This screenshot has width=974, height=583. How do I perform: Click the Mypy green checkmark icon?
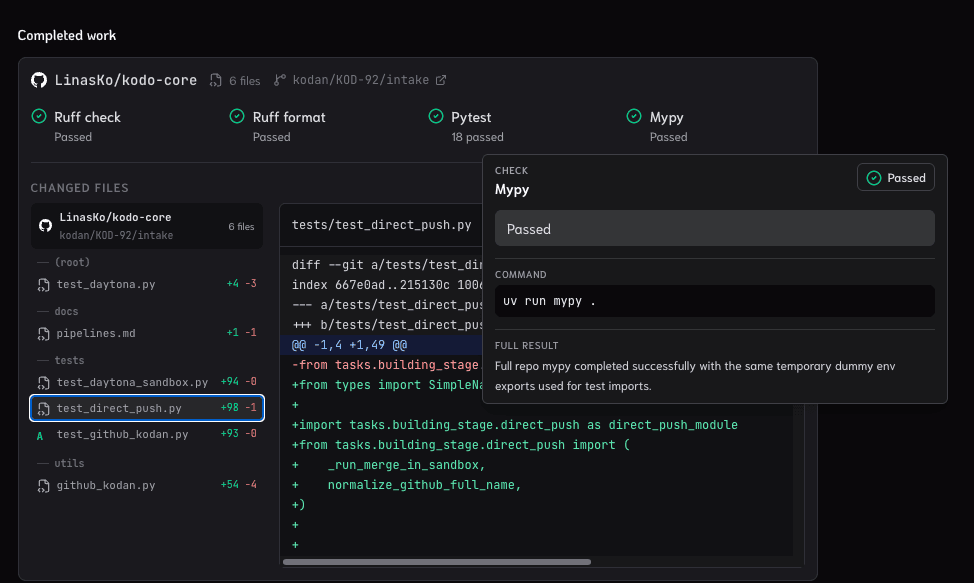(634, 116)
